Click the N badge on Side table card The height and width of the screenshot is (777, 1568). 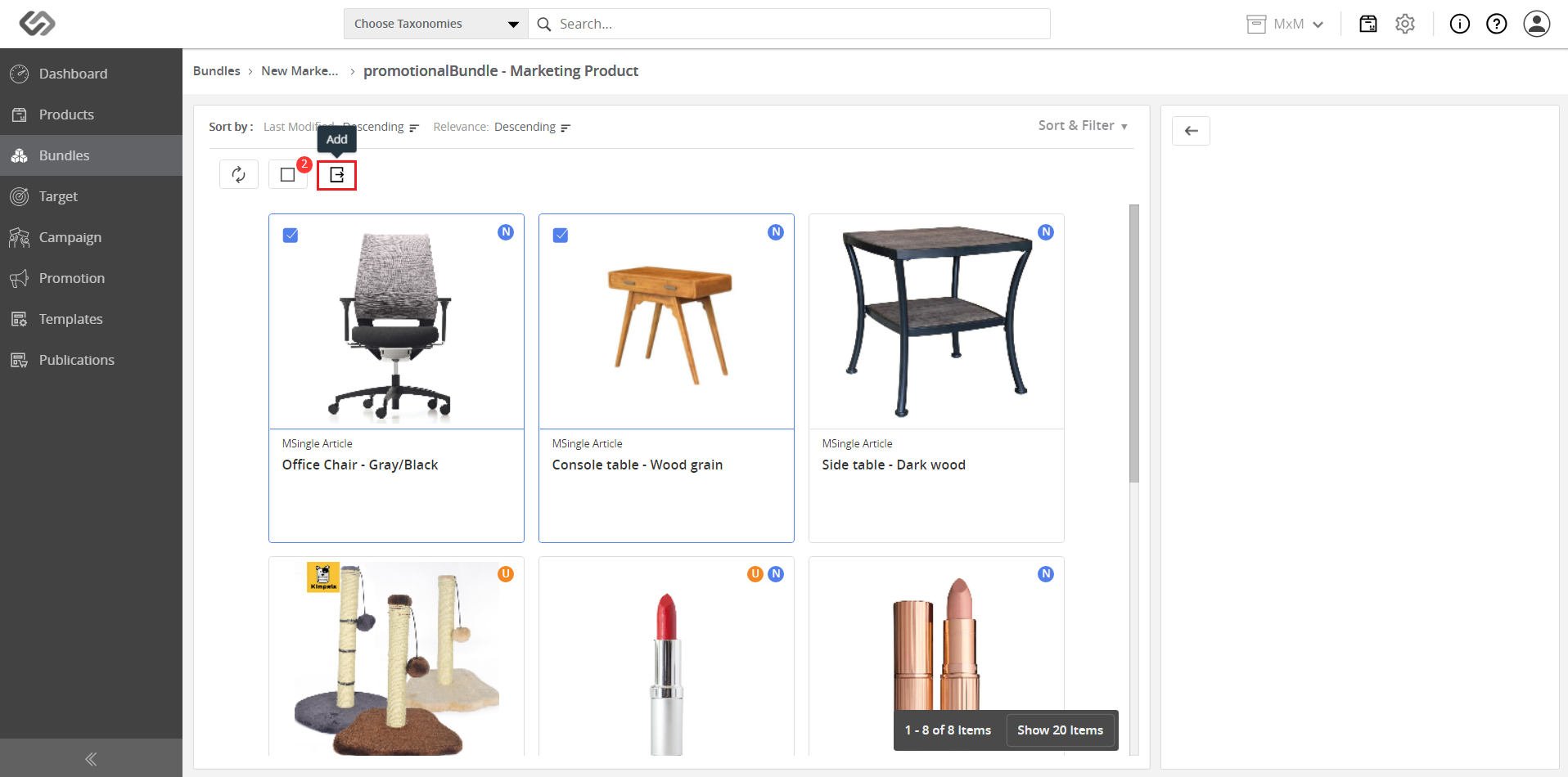pyautogui.click(x=1046, y=232)
